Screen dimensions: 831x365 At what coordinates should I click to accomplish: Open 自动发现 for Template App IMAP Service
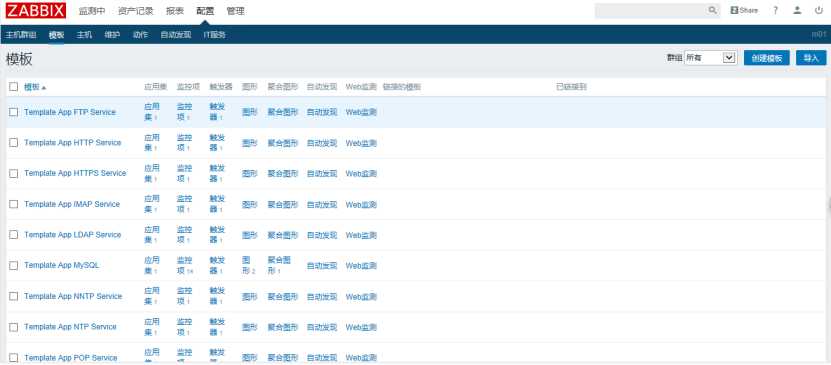click(322, 204)
